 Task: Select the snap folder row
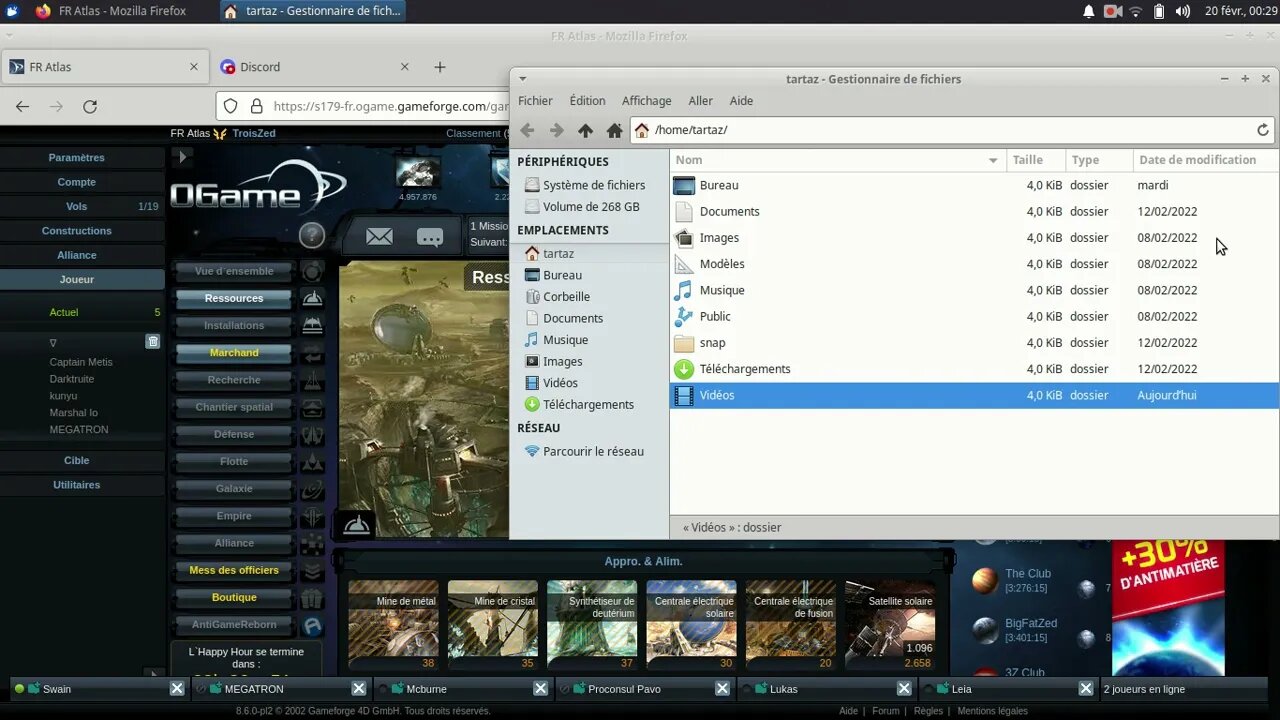tap(974, 343)
